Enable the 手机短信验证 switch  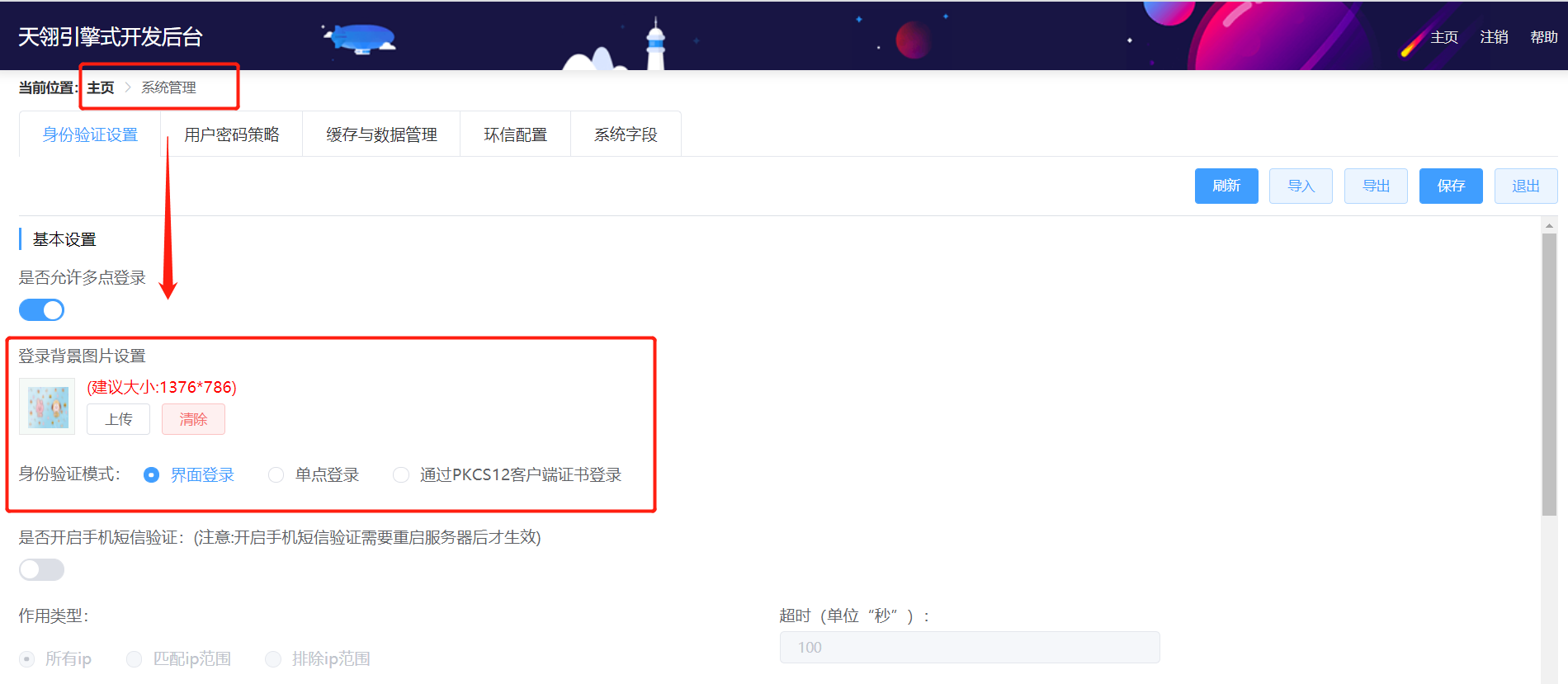(41, 569)
